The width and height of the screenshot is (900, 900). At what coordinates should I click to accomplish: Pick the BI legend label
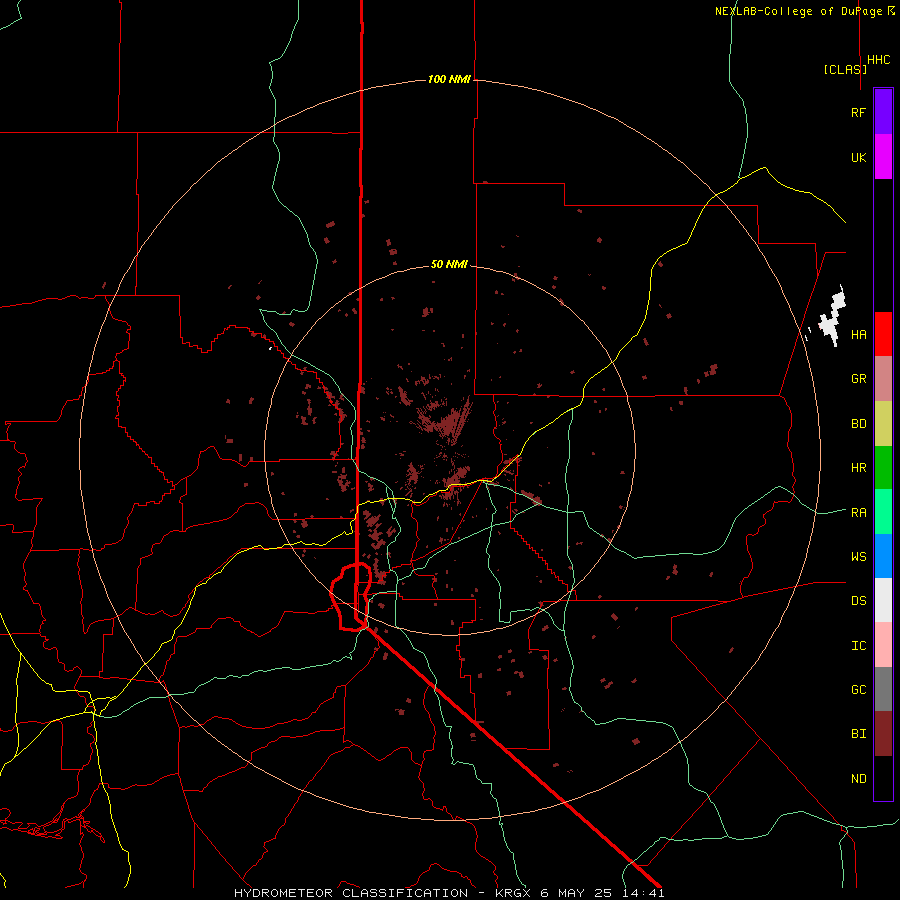[x=858, y=734]
